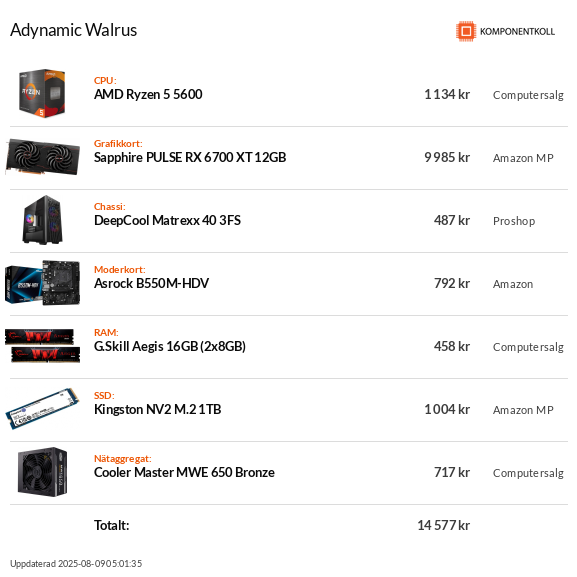
Task: Open the AMD Ryzen 5 5600 product name
Action: (148, 95)
